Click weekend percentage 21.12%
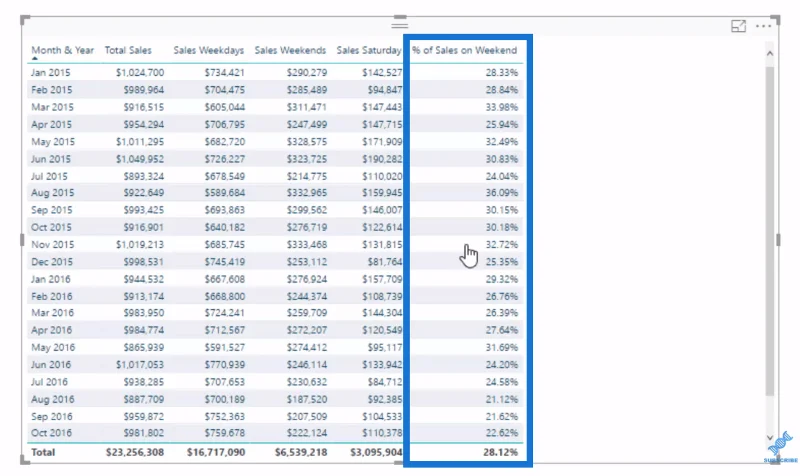The height and width of the screenshot is (476, 800). click(x=502, y=399)
